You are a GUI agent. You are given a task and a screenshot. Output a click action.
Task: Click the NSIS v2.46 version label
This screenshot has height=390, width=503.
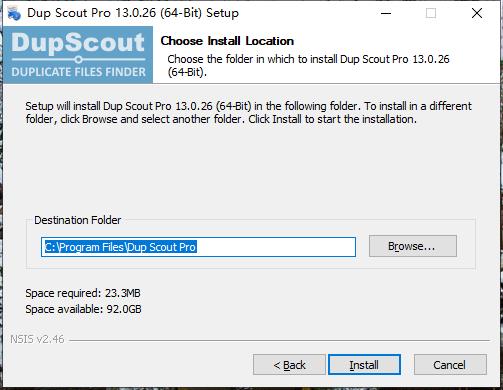[x=37, y=339]
